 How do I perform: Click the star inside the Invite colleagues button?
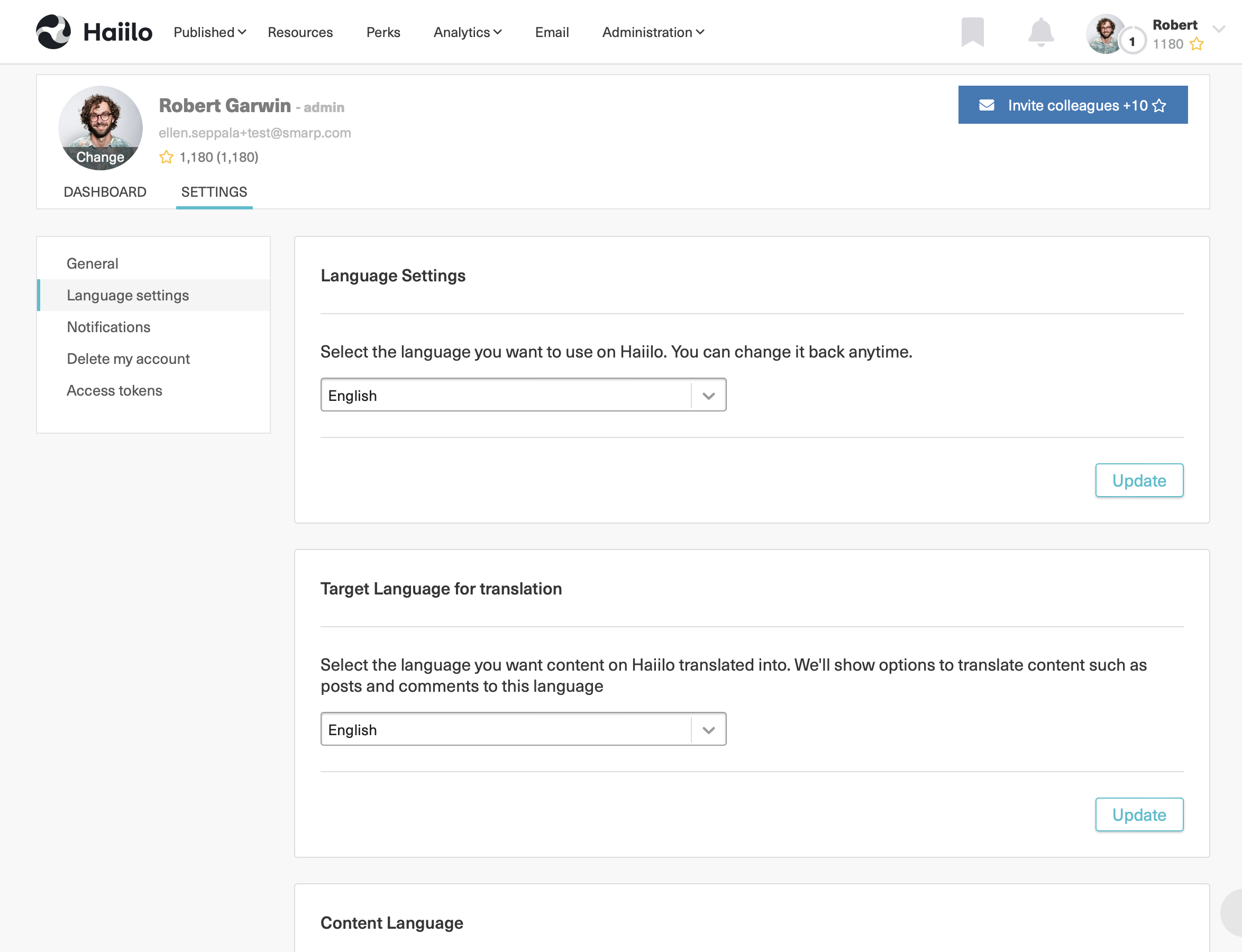(1160, 105)
